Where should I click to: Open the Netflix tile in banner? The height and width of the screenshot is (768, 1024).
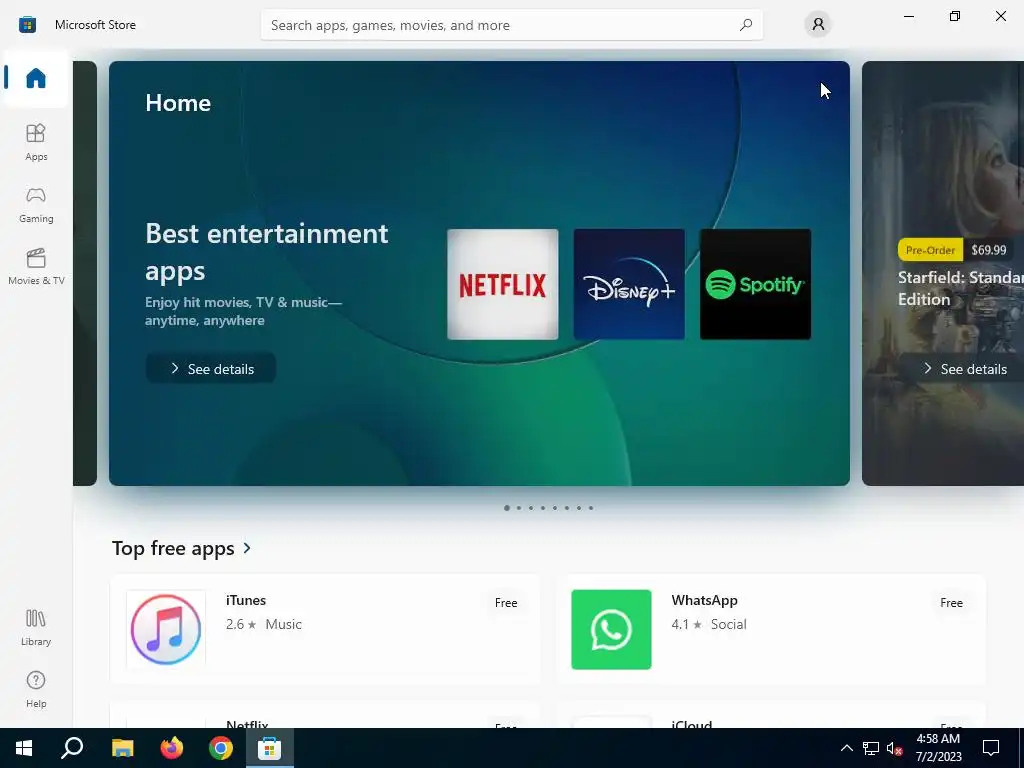502,284
